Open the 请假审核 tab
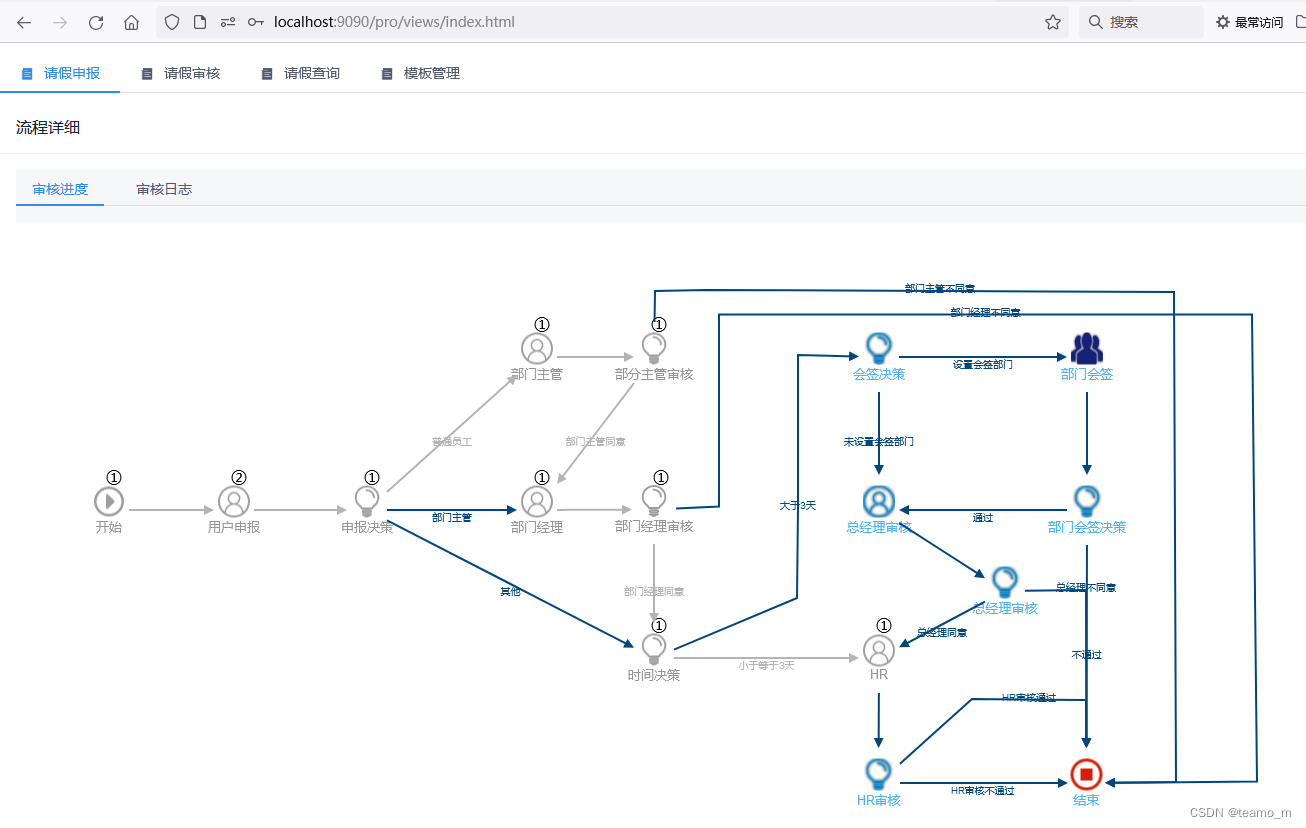 coord(180,73)
